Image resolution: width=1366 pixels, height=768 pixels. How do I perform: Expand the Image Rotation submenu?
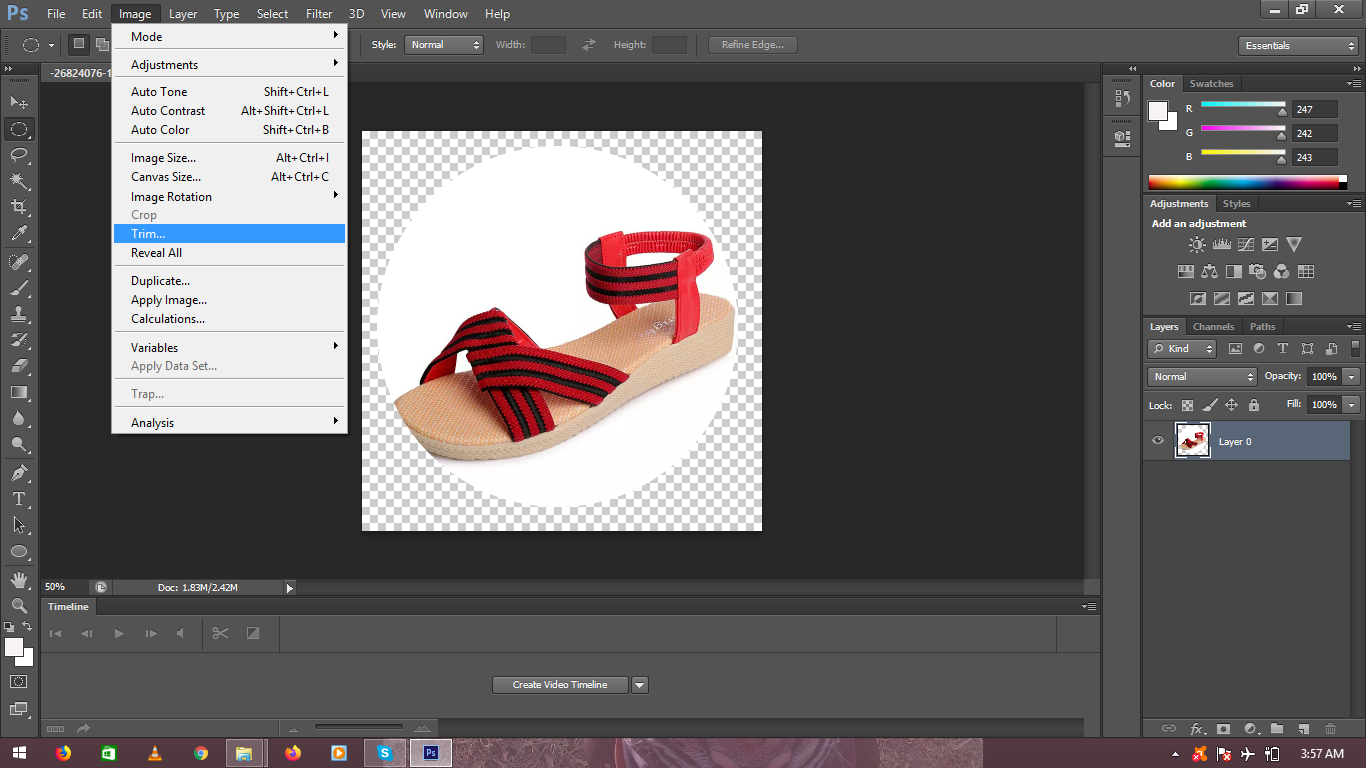click(x=229, y=197)
